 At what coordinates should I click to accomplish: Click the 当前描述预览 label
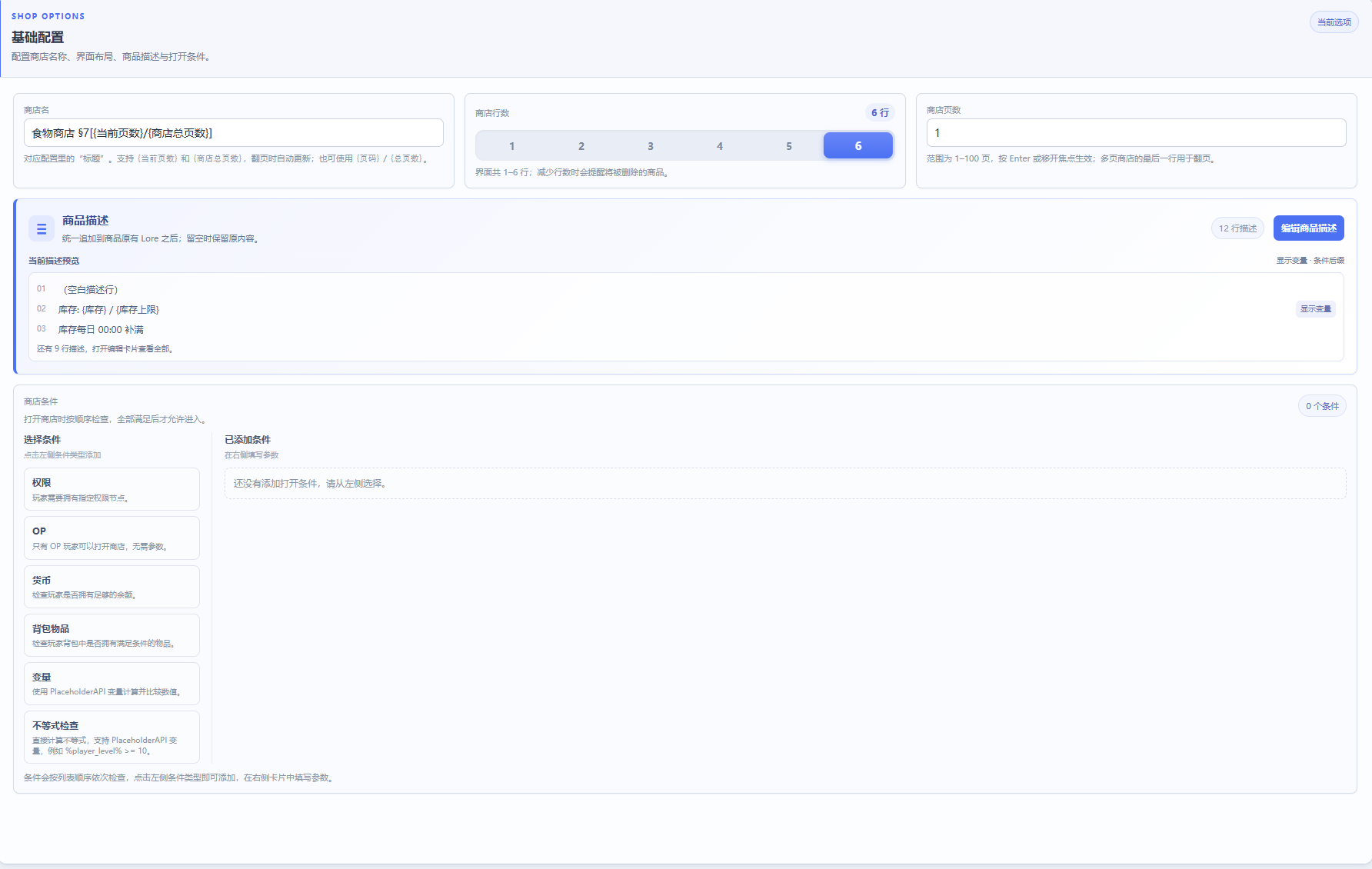(54, 261)
